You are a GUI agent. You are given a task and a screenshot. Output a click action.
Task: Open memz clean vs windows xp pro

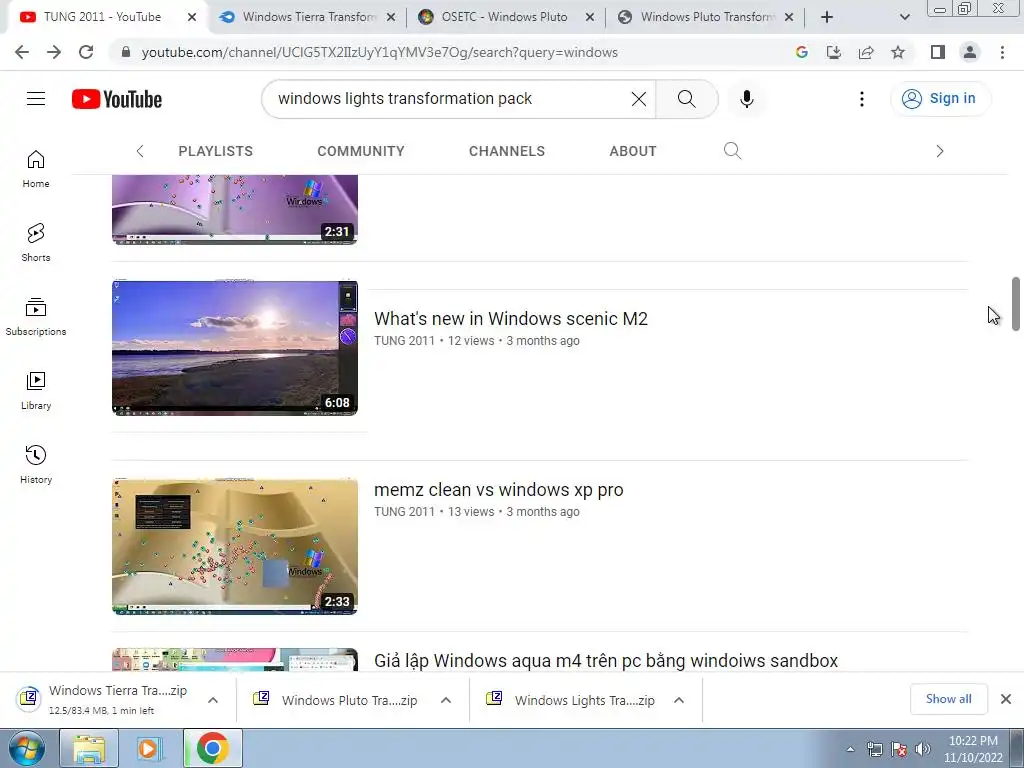pyautogui.click(x=498, y=490)
